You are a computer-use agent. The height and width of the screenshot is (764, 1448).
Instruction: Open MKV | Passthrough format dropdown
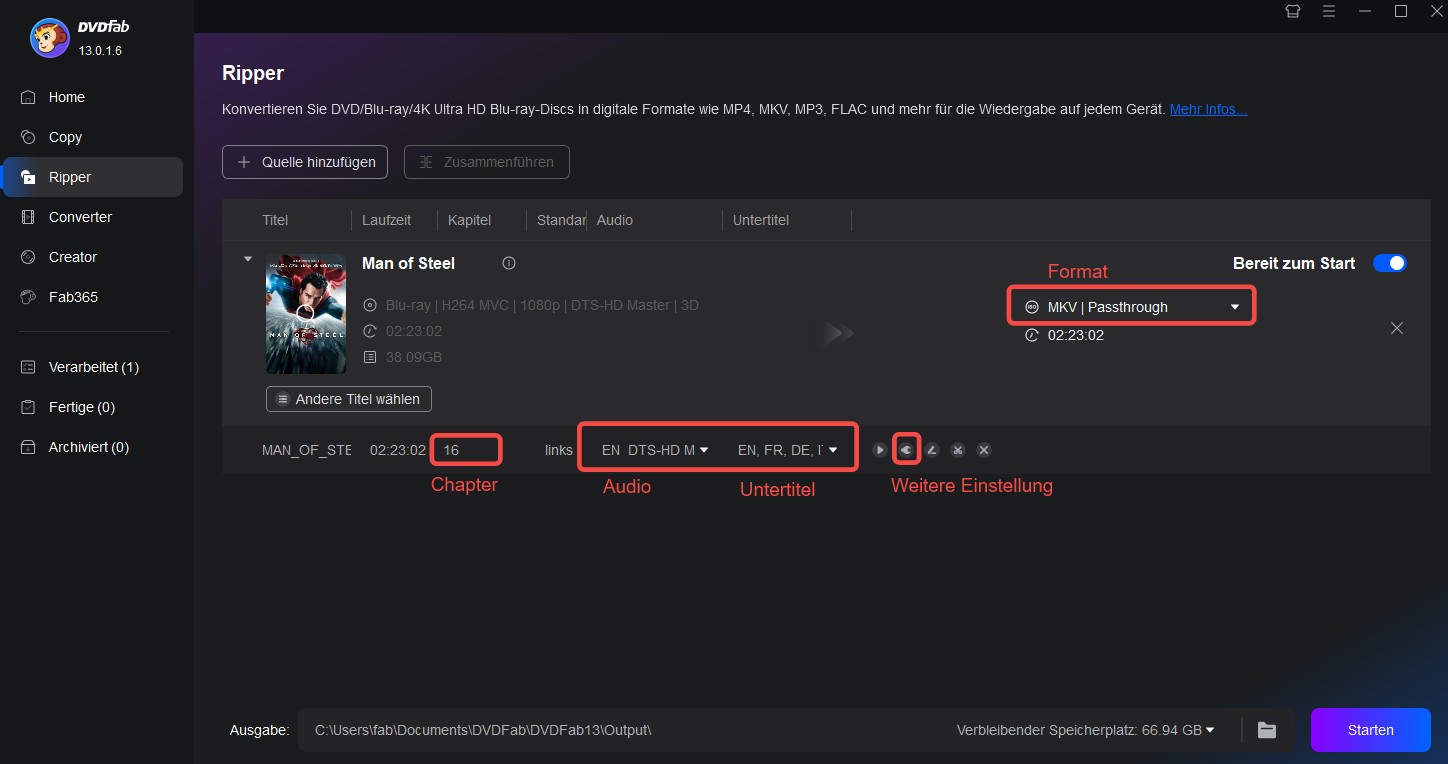point(1132,307)
